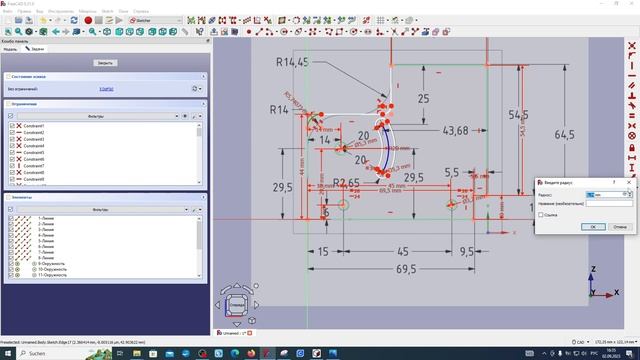Select the Split edge tool
This screenshot has width=640, height=360.
(415, 31)
